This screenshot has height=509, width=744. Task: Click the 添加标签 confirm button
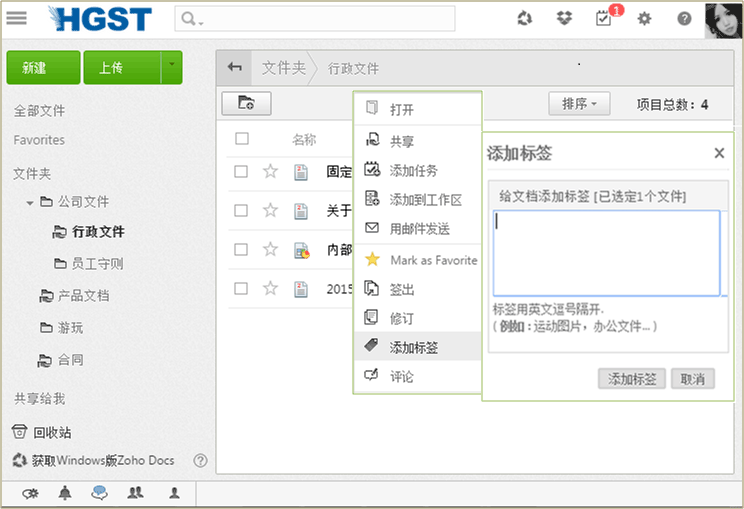[632, 379]
